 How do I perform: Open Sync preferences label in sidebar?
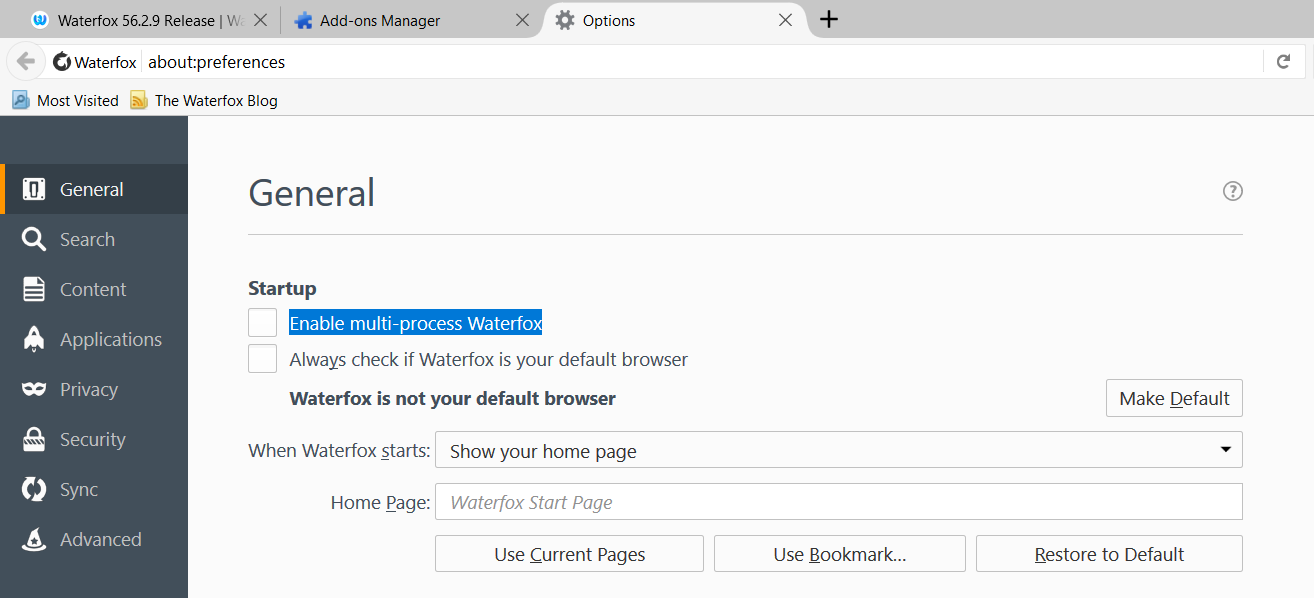coord(79,489)
